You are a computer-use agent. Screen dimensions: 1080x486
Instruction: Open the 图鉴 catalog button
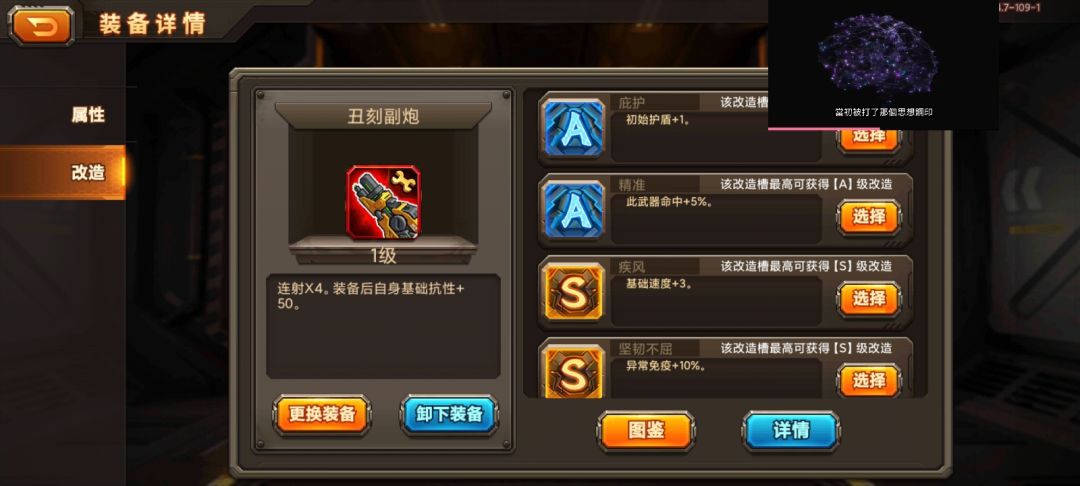[x=645, y=431]
